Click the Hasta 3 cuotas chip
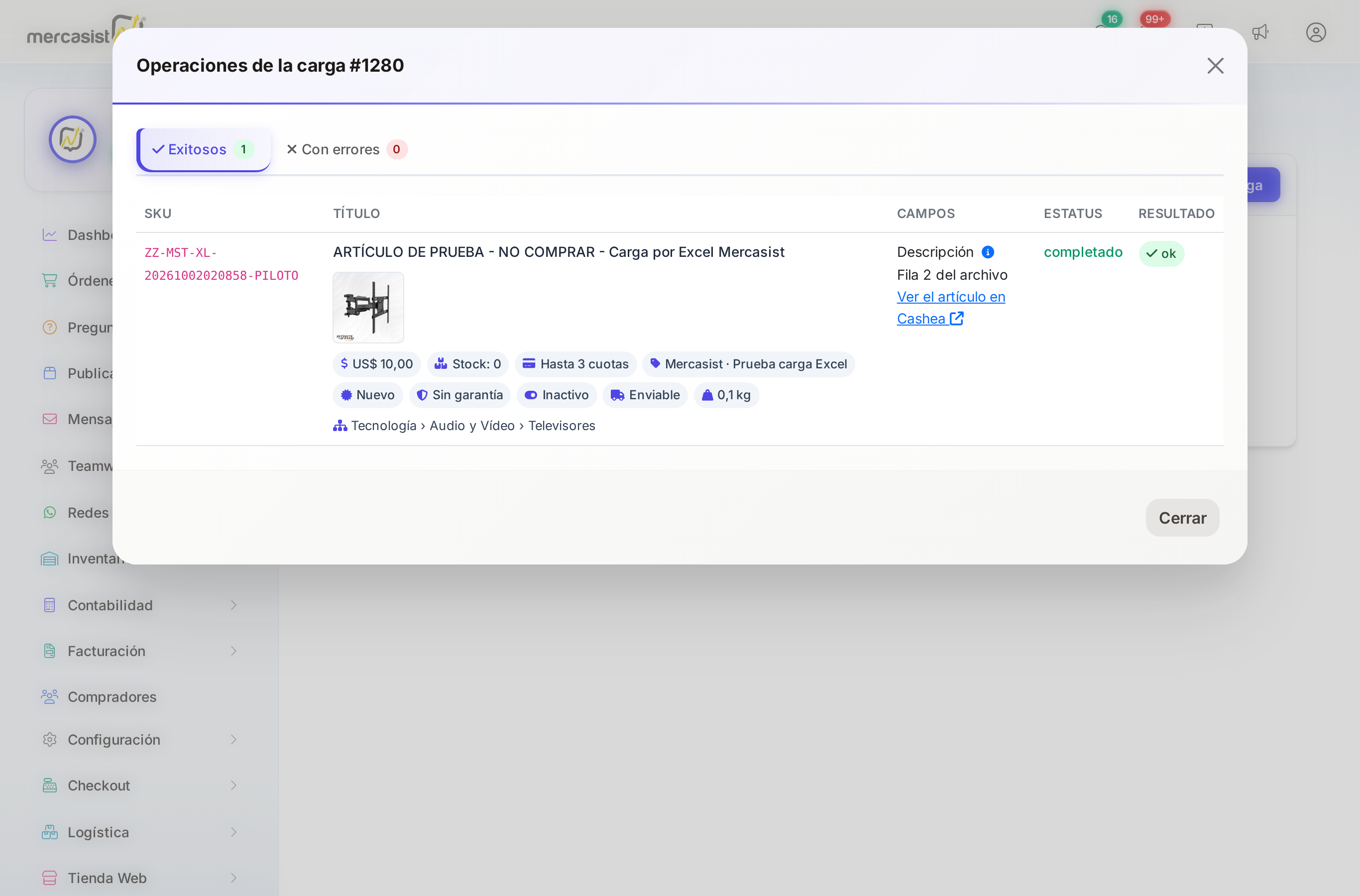The image size is (1360, 896). click(575, 364)
